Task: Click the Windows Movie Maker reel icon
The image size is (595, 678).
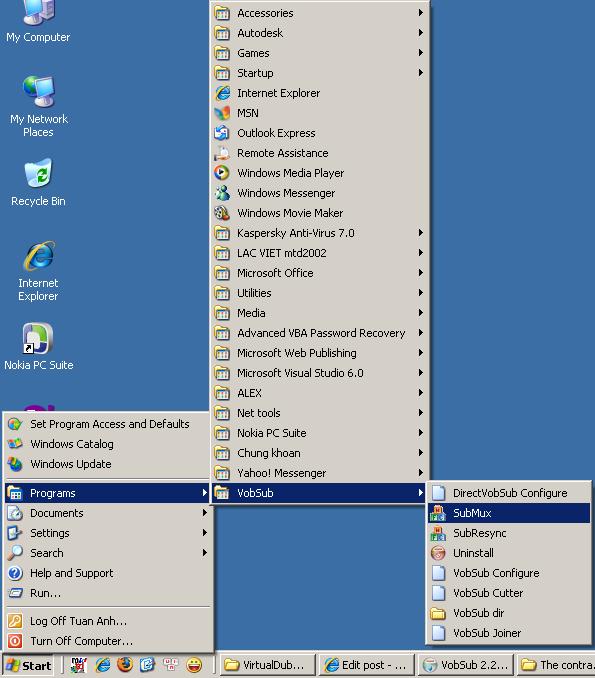Action: pos(222,213)
